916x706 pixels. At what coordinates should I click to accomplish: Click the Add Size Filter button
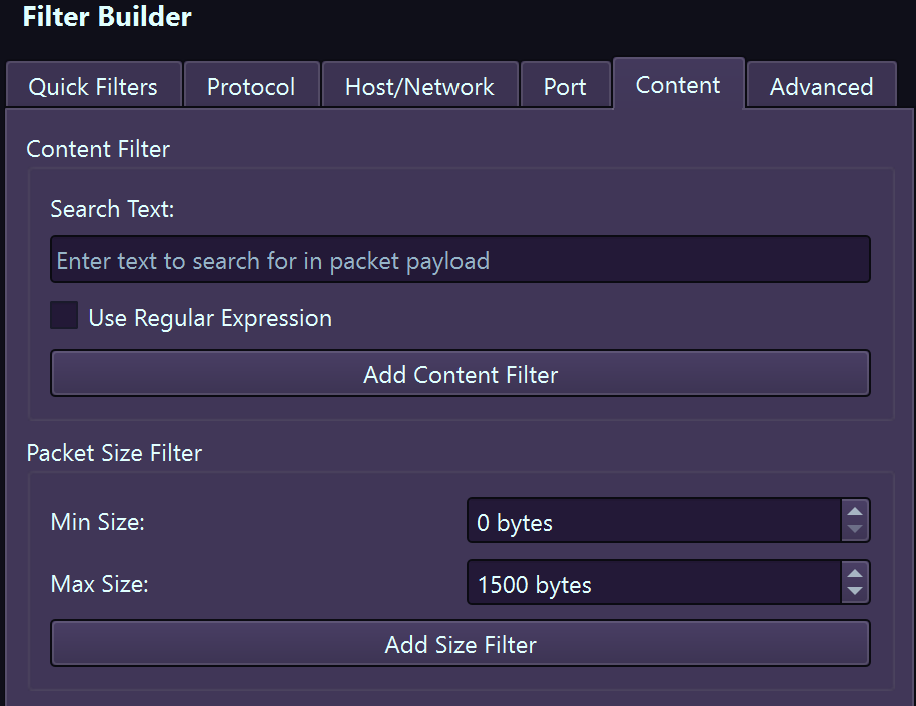460,644
